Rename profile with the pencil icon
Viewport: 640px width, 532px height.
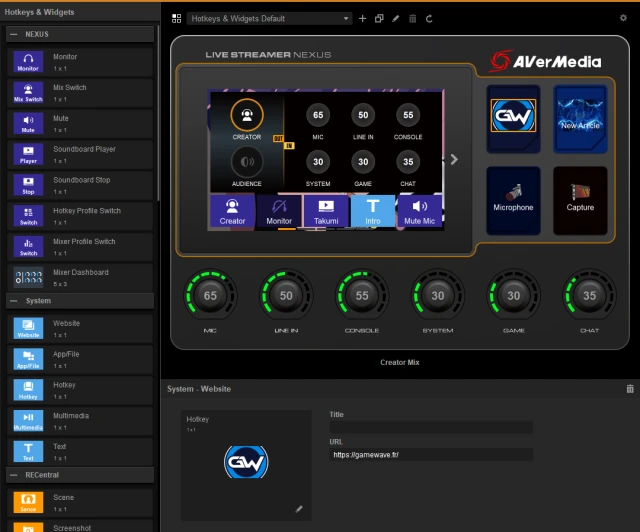pyautogui.click(x=396, y=18)
